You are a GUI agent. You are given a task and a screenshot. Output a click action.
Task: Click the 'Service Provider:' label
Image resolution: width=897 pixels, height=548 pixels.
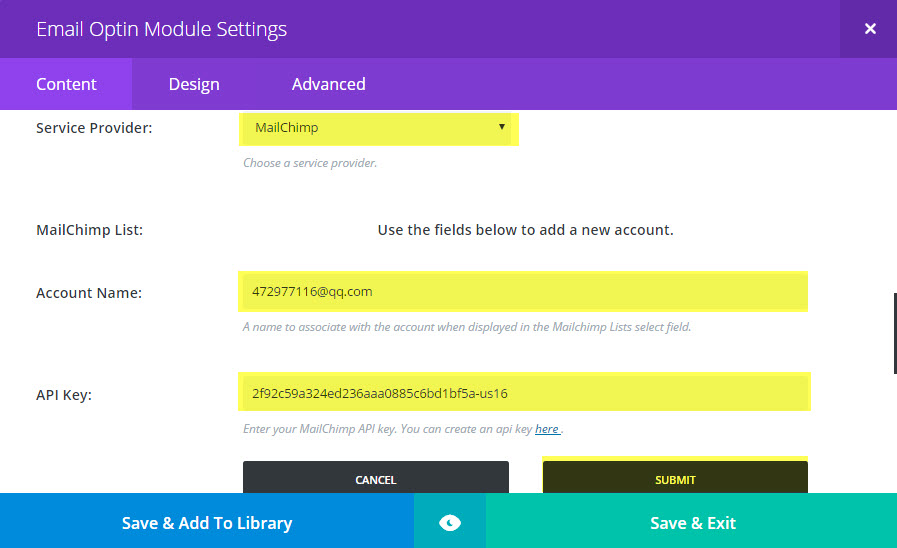tap(94, 128)
